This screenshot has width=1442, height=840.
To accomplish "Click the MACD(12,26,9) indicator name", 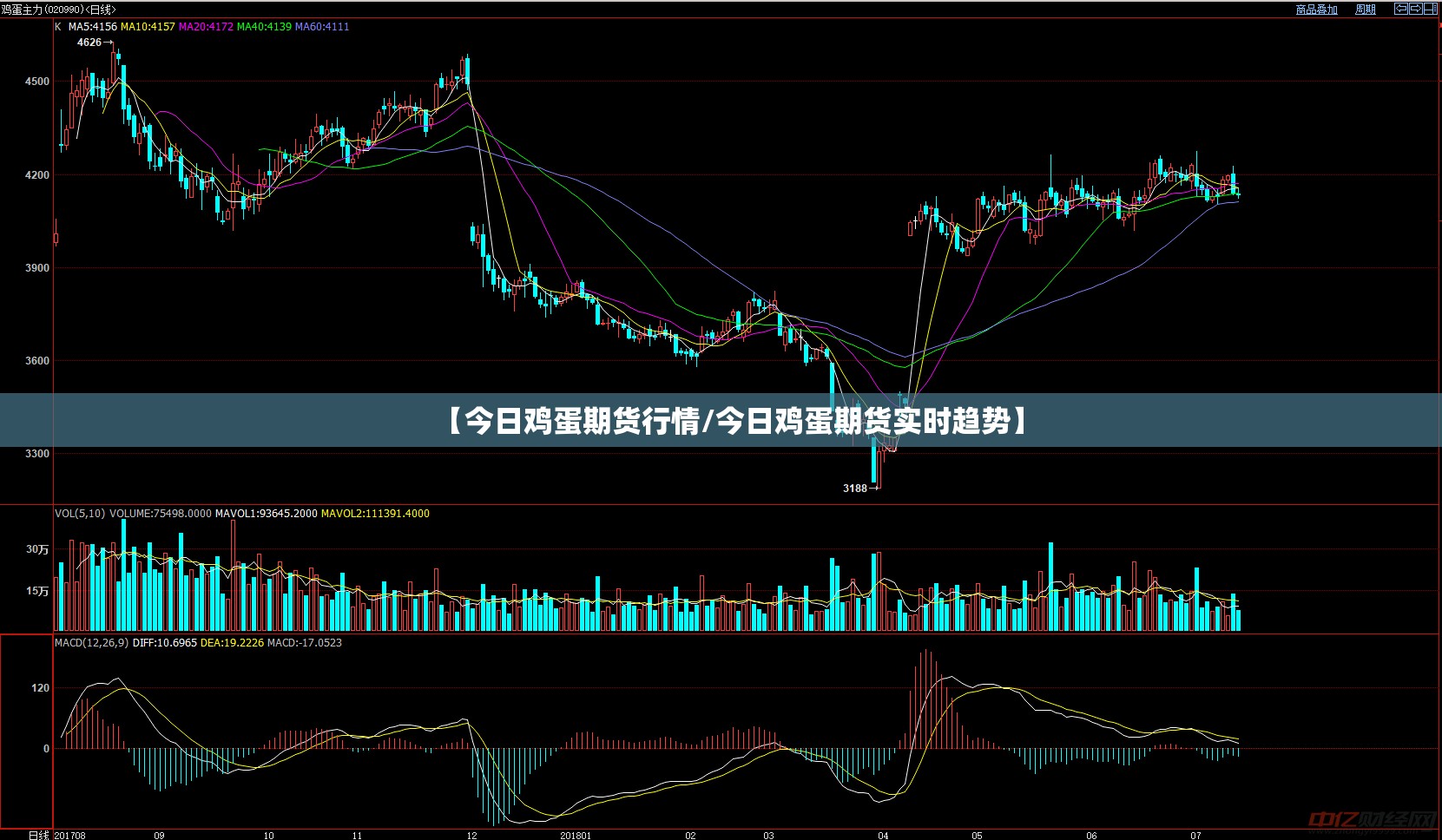I will point(91,643).
